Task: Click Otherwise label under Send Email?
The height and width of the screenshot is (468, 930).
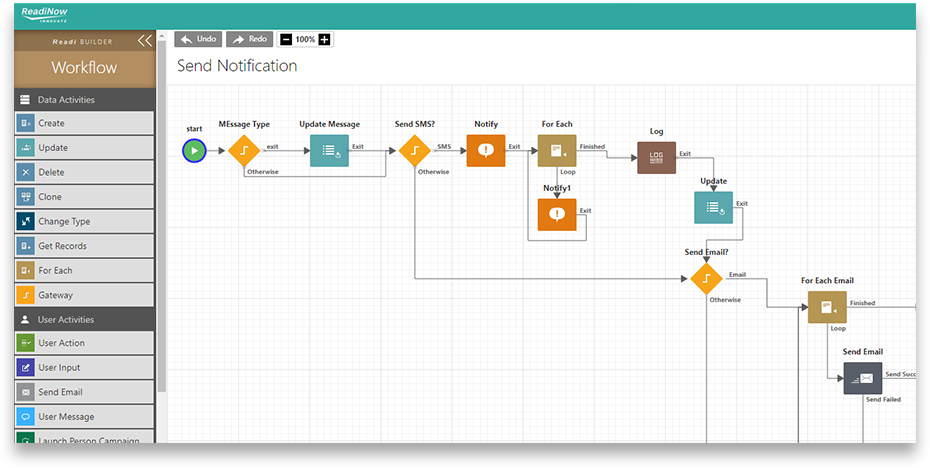Action: [x=725, y=300]
